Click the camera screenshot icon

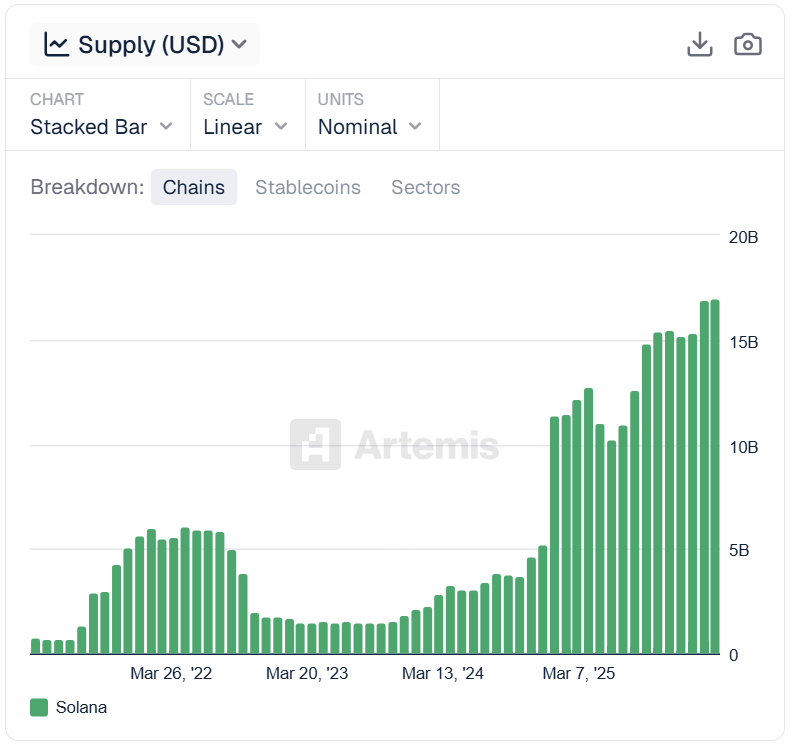pyautogui.click(x=748, y=45)
